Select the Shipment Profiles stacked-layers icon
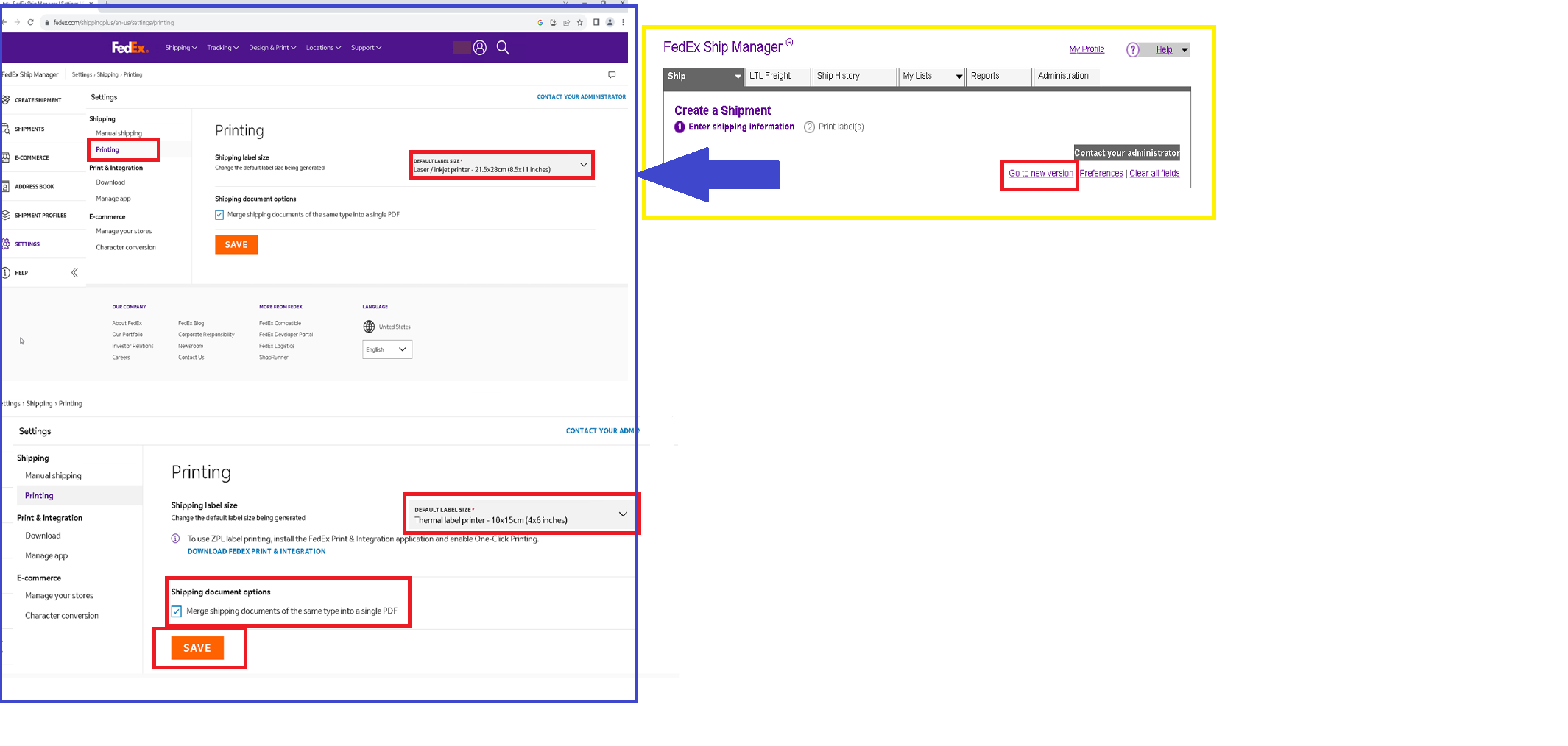Screen dimensions: 1568x746 click(x=7, y=215)
